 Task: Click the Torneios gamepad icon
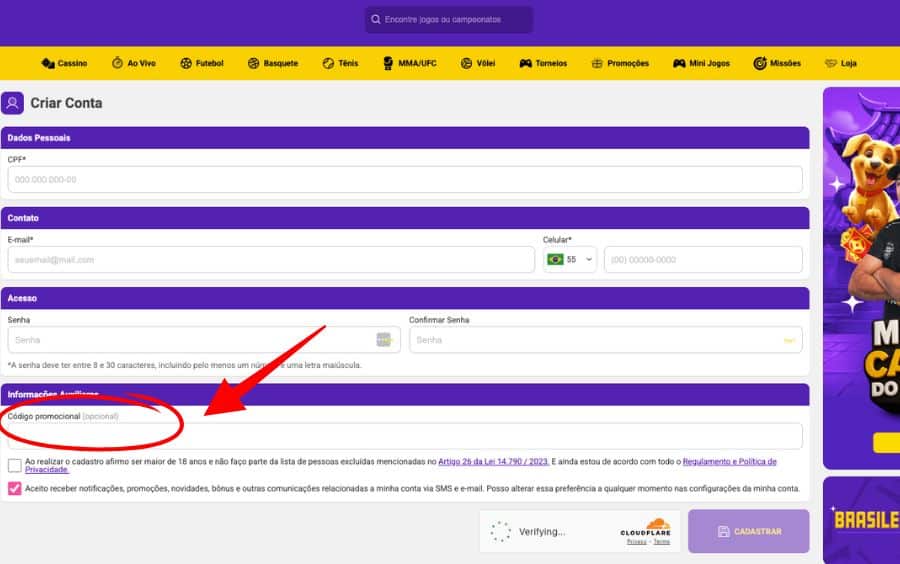525,63
